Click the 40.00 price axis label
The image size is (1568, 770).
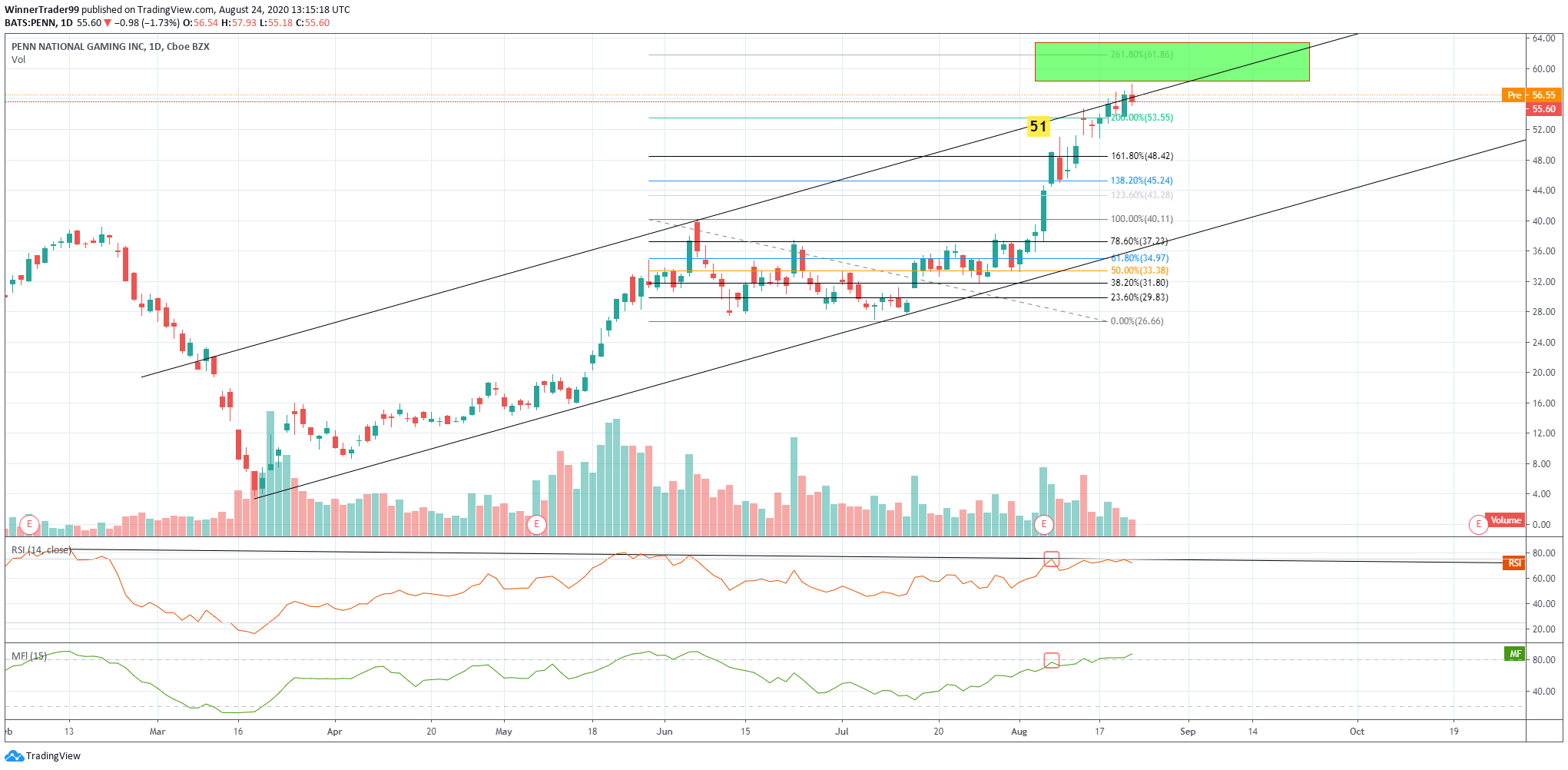coord(1543,221)
